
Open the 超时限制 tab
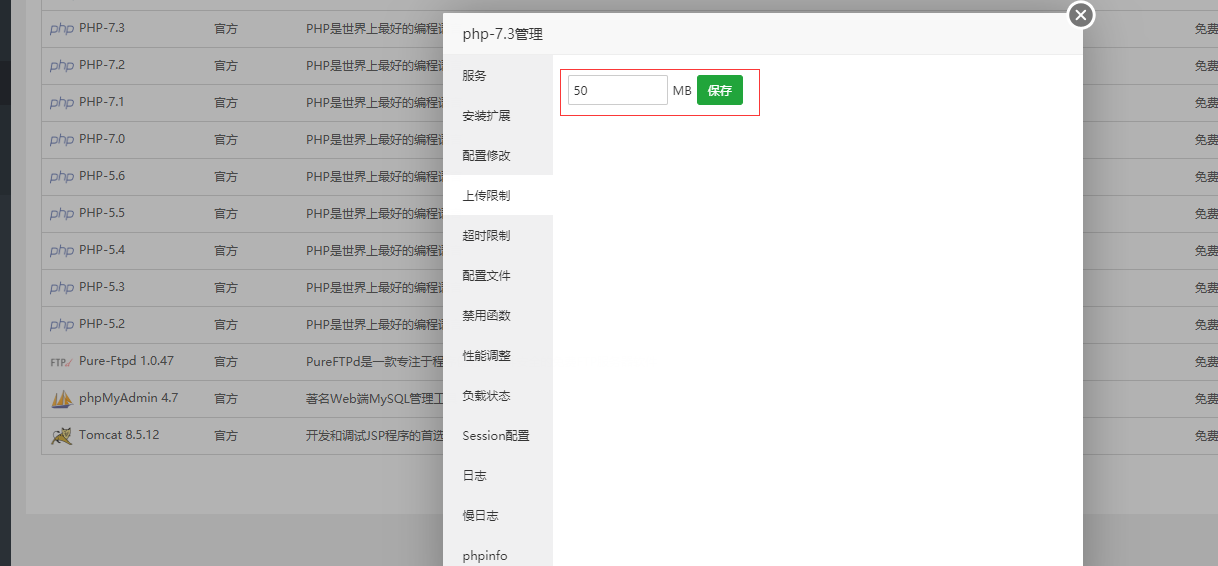click(x=498, y=236)
